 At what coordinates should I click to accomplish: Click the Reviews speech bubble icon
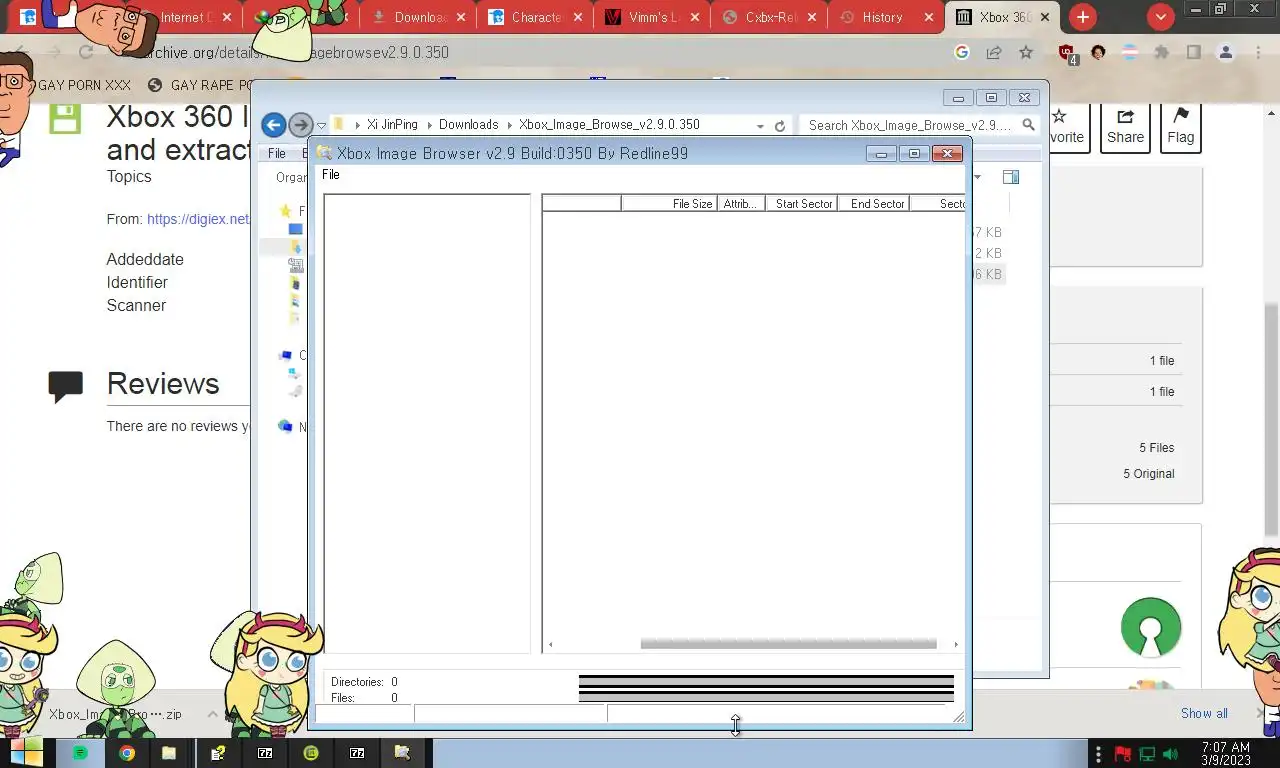[x=65, y=386]
